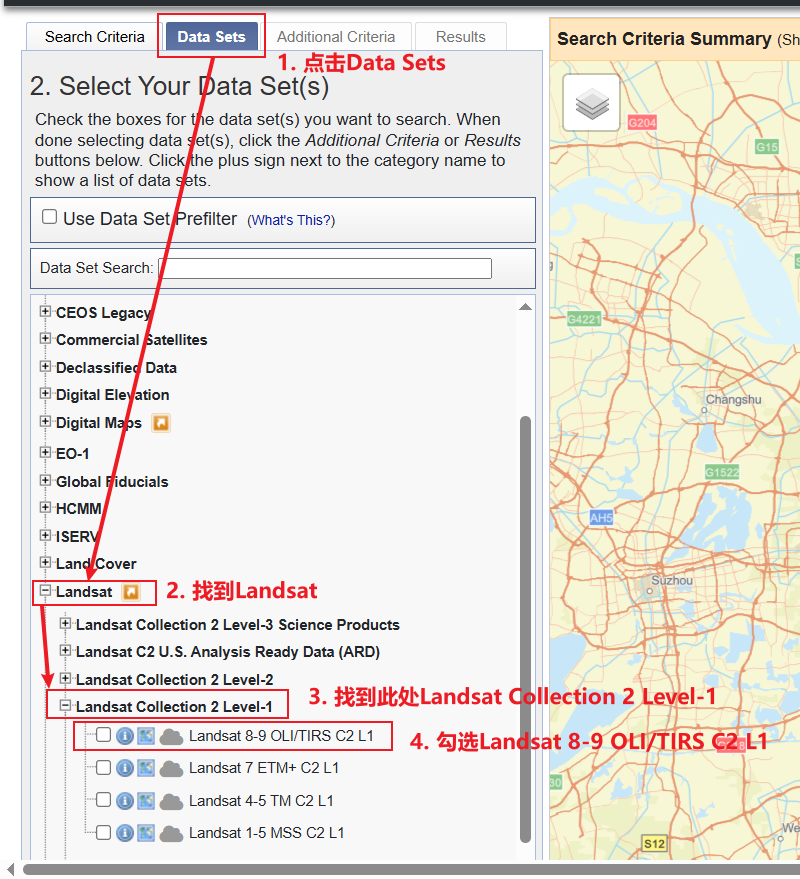Check Landsat 7 ETM+ C2 L1 box

point(103,767)
